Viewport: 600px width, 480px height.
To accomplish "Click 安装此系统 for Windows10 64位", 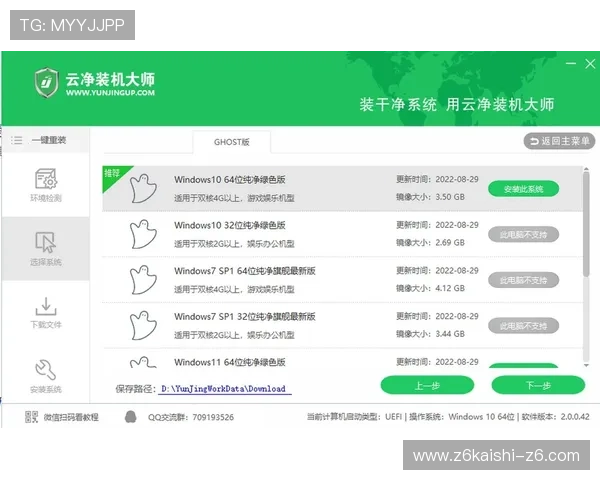I will pos(523,189).
